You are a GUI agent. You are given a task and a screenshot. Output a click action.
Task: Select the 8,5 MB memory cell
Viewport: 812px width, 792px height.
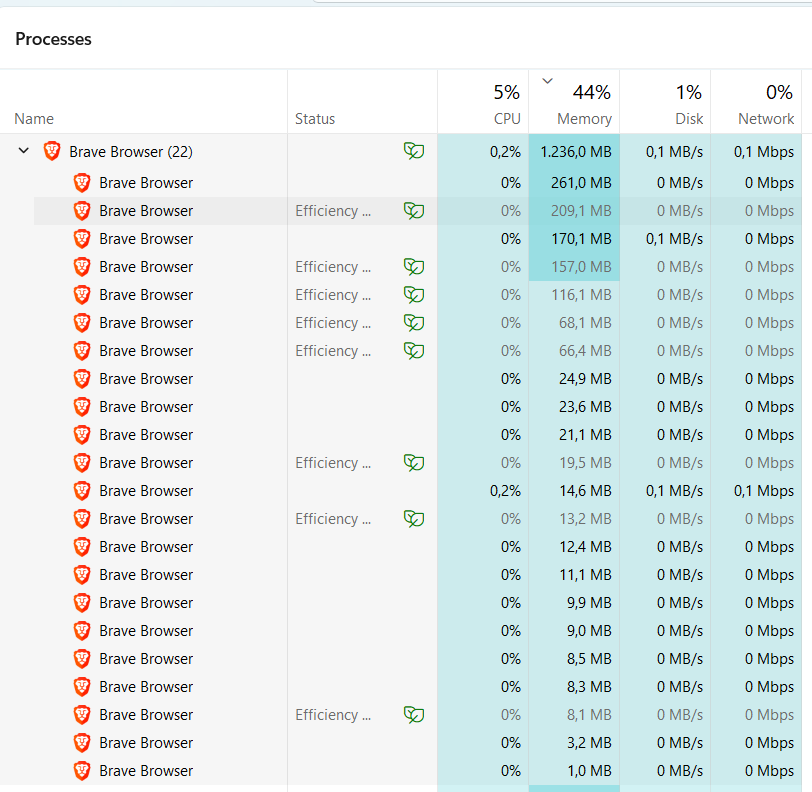click(574, 658)
